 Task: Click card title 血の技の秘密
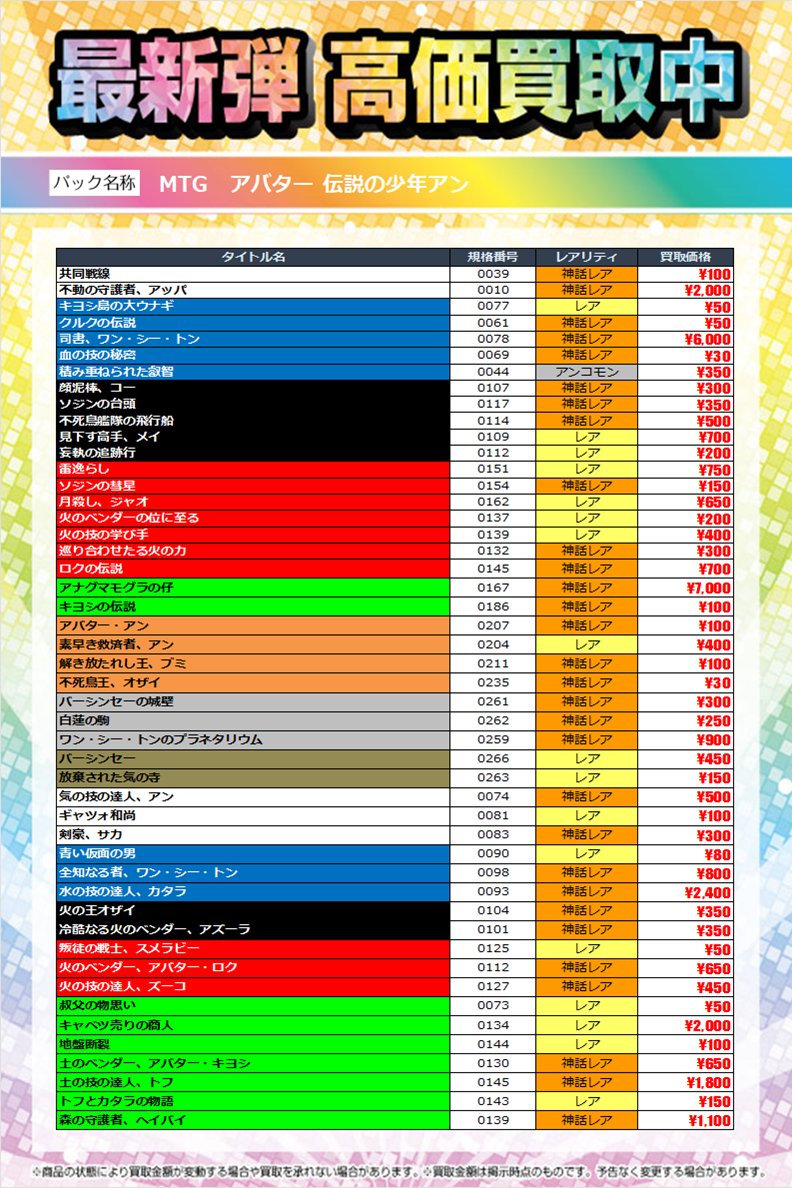point(98,355)
